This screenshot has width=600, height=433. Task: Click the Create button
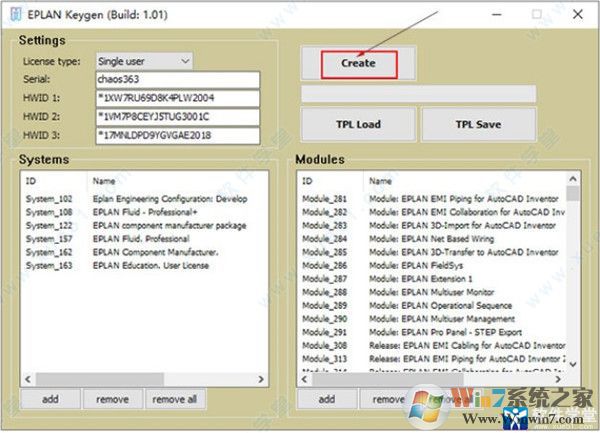tap(359, 63)
